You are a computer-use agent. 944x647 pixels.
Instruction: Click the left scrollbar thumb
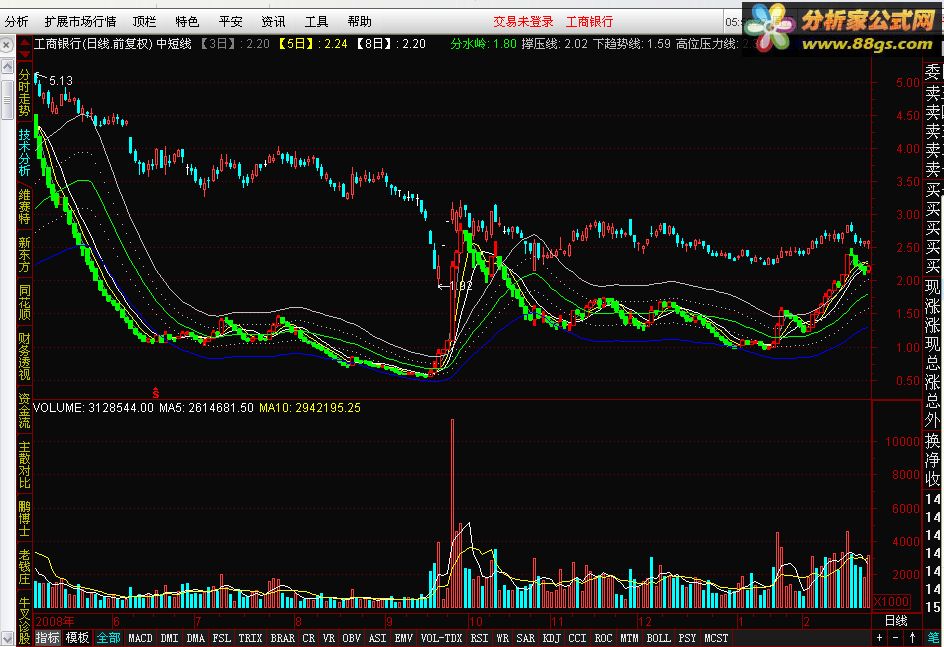point(7,99)
